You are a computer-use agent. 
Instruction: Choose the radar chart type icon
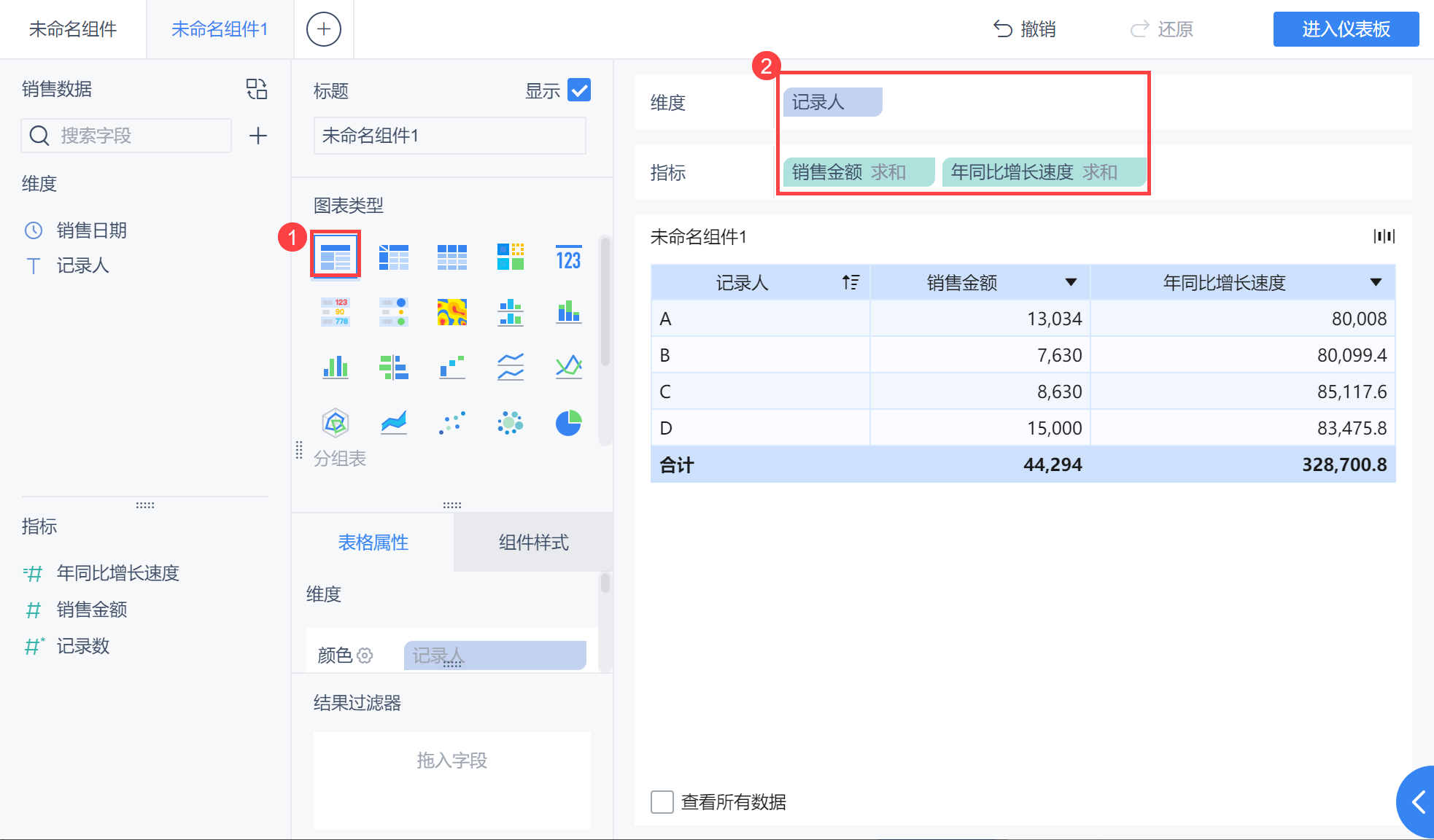click(x=335, y=422)
